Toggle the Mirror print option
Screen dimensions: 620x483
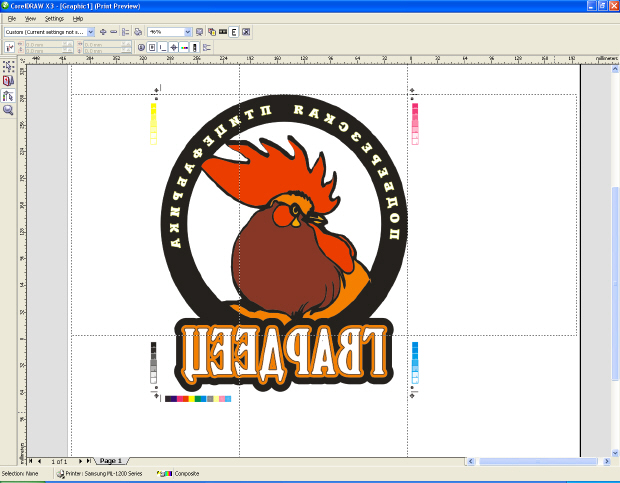pyautogui.click(x=234, y=32)
